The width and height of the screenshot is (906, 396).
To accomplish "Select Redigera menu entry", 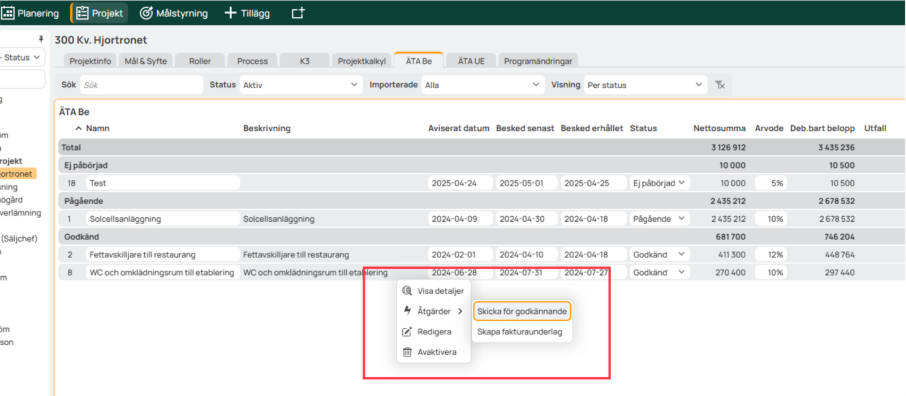I will [433, 332].
